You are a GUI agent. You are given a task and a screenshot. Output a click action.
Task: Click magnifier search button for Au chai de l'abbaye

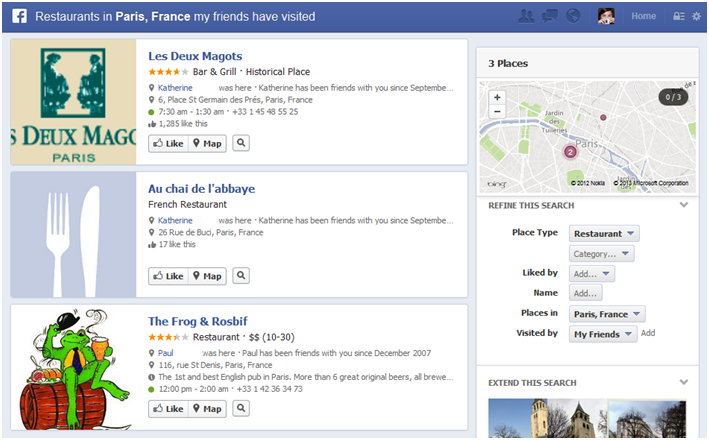pos(241,275)
